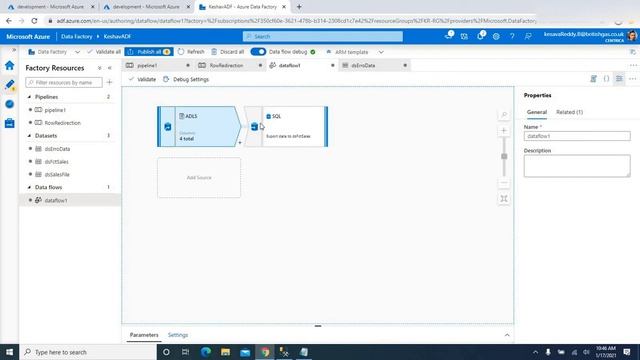The image size is (640, 360).
Task: Zoom in with the plus canvas button
Action: [504, 131]
